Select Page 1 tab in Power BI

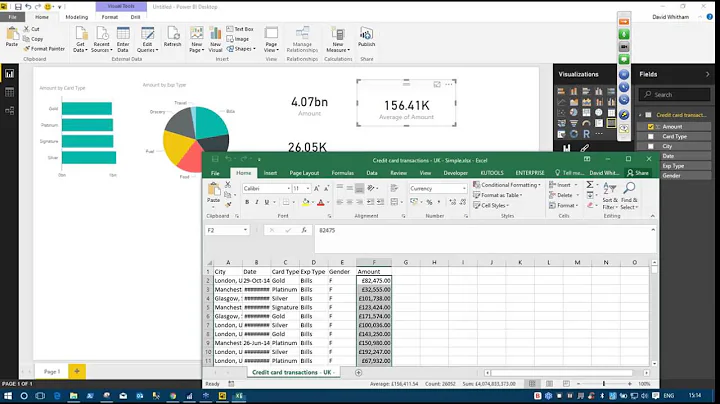(x=51, y=371)
